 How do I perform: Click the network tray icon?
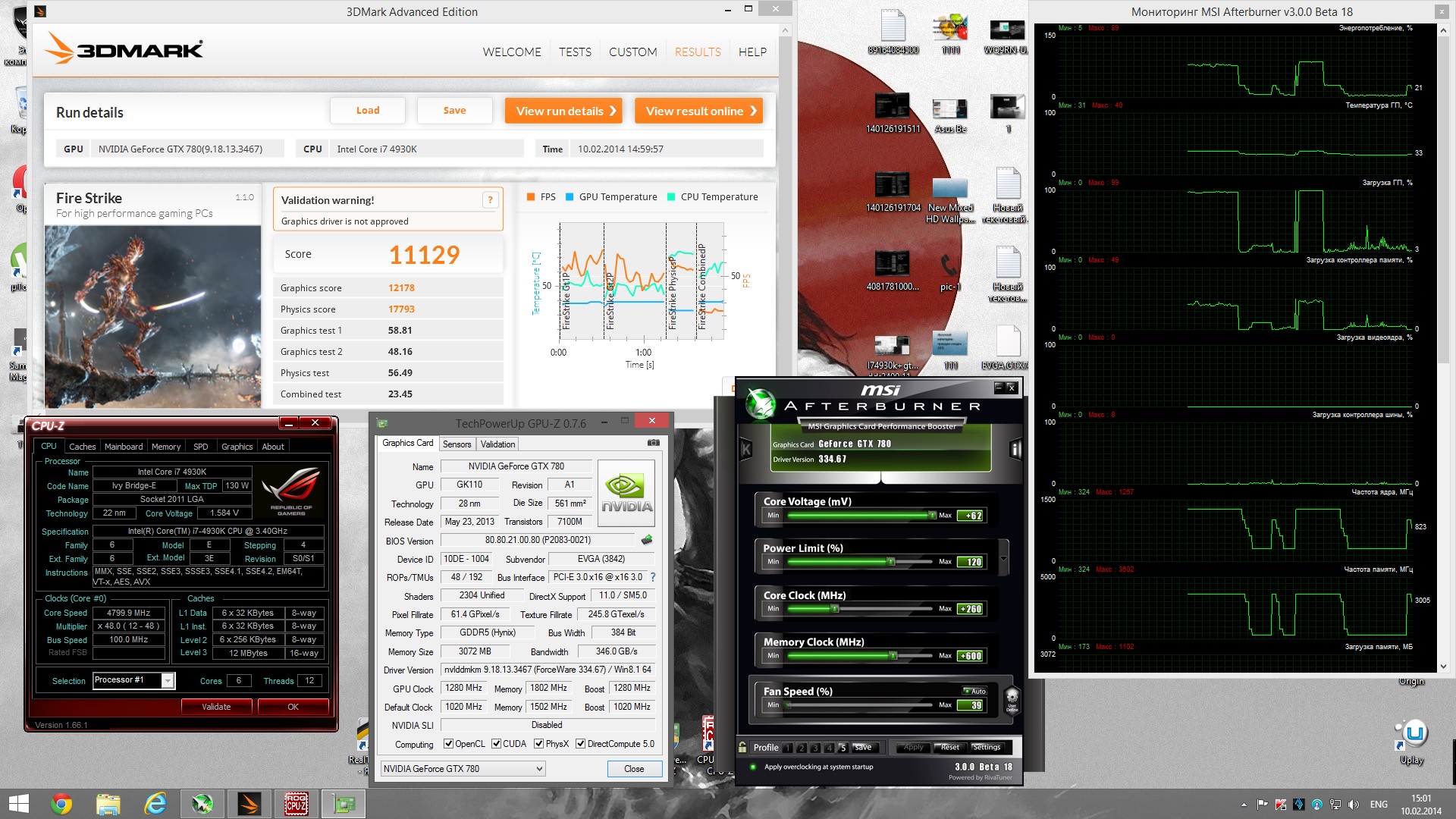[x=1335, y=805]
